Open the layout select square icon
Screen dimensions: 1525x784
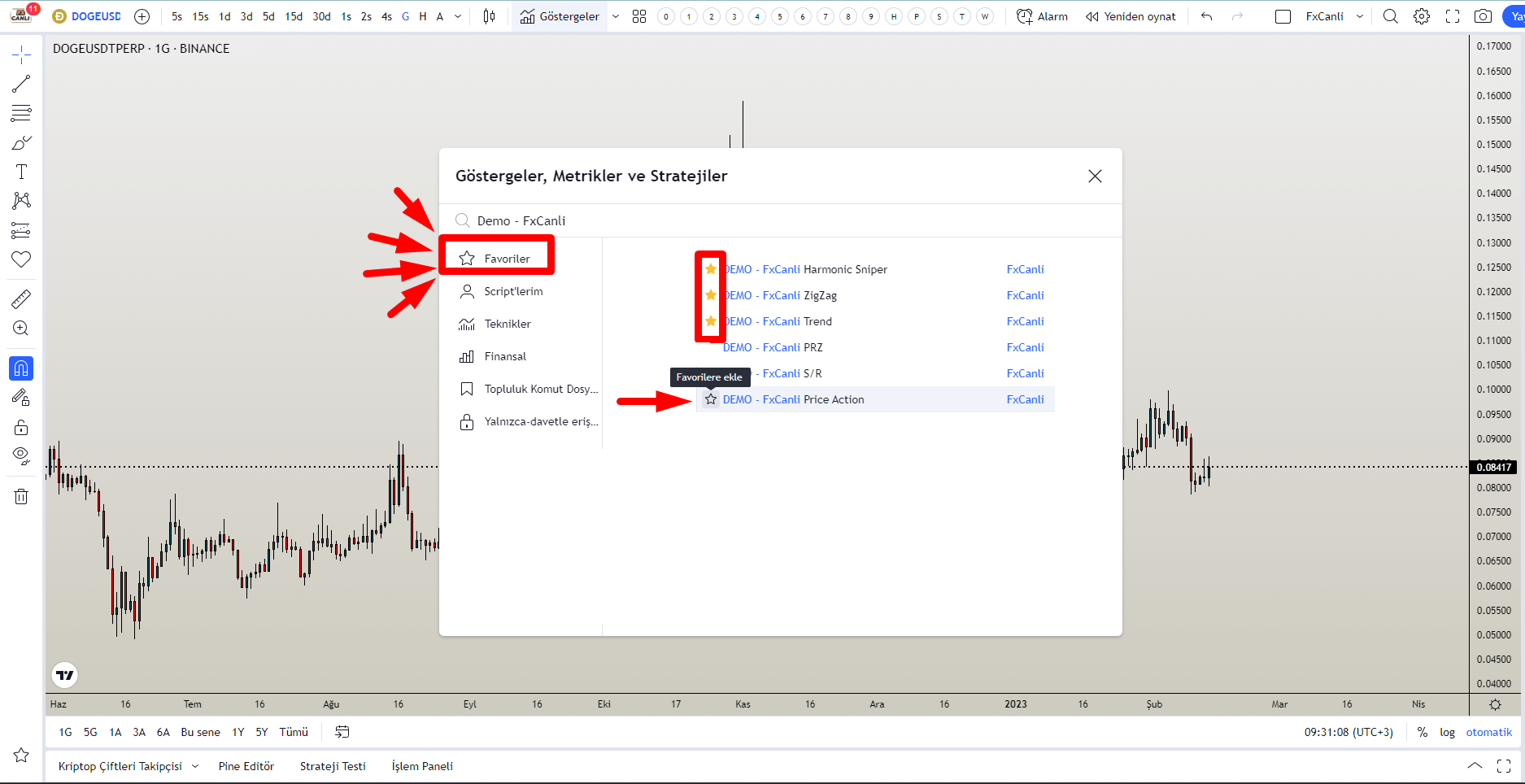click(1283, 16)
